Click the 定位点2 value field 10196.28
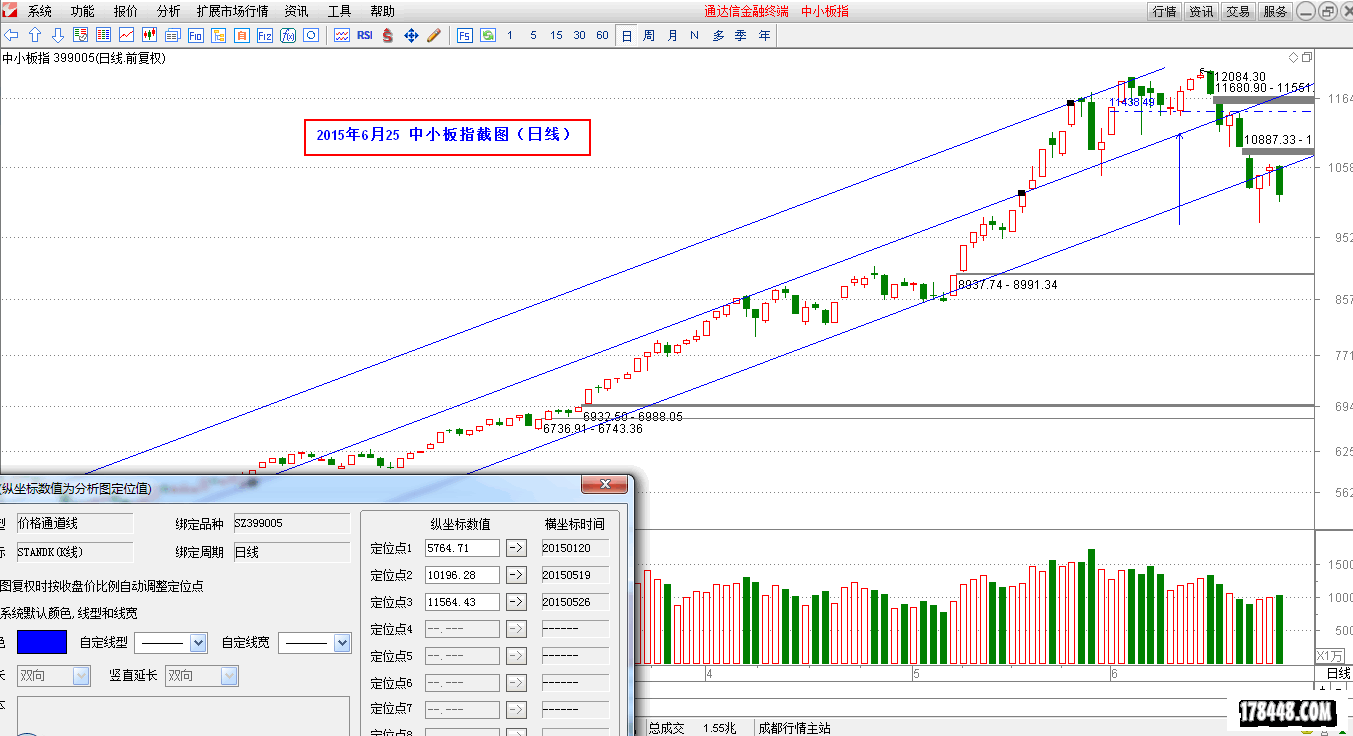The image size is (1353, 736). tap(462, 575)
